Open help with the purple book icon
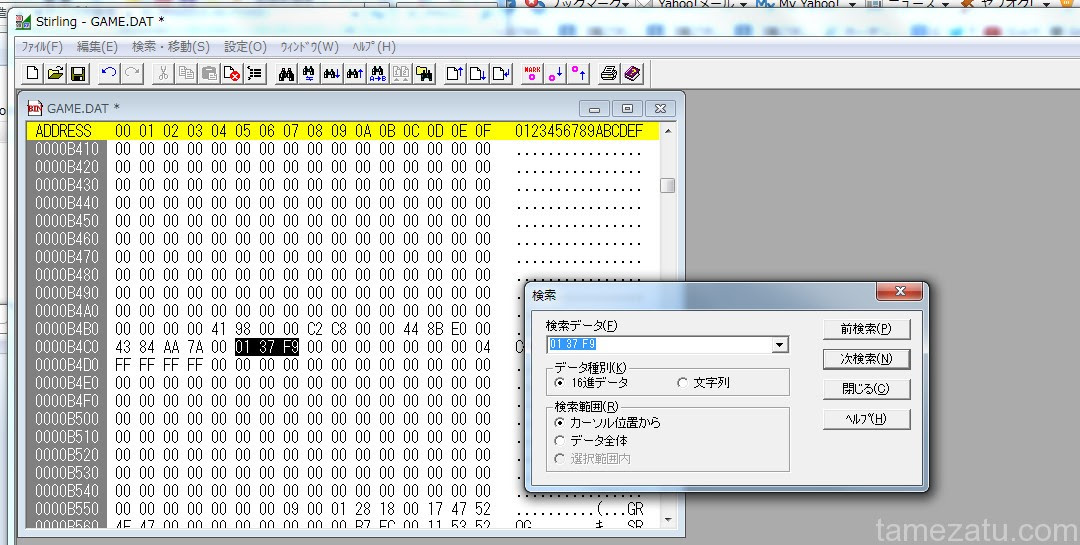The image size is (1080, 545). (x=632, y=73)
